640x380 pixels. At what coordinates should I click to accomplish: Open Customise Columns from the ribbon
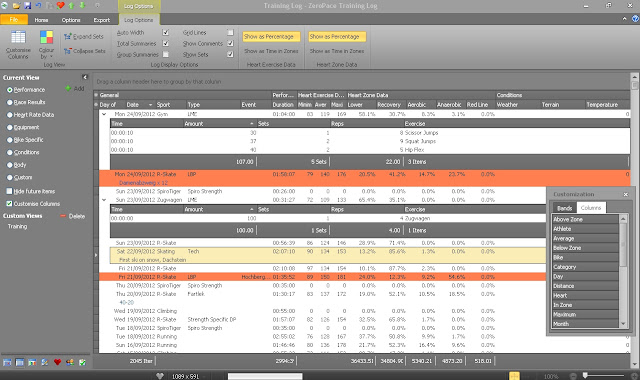18,44
